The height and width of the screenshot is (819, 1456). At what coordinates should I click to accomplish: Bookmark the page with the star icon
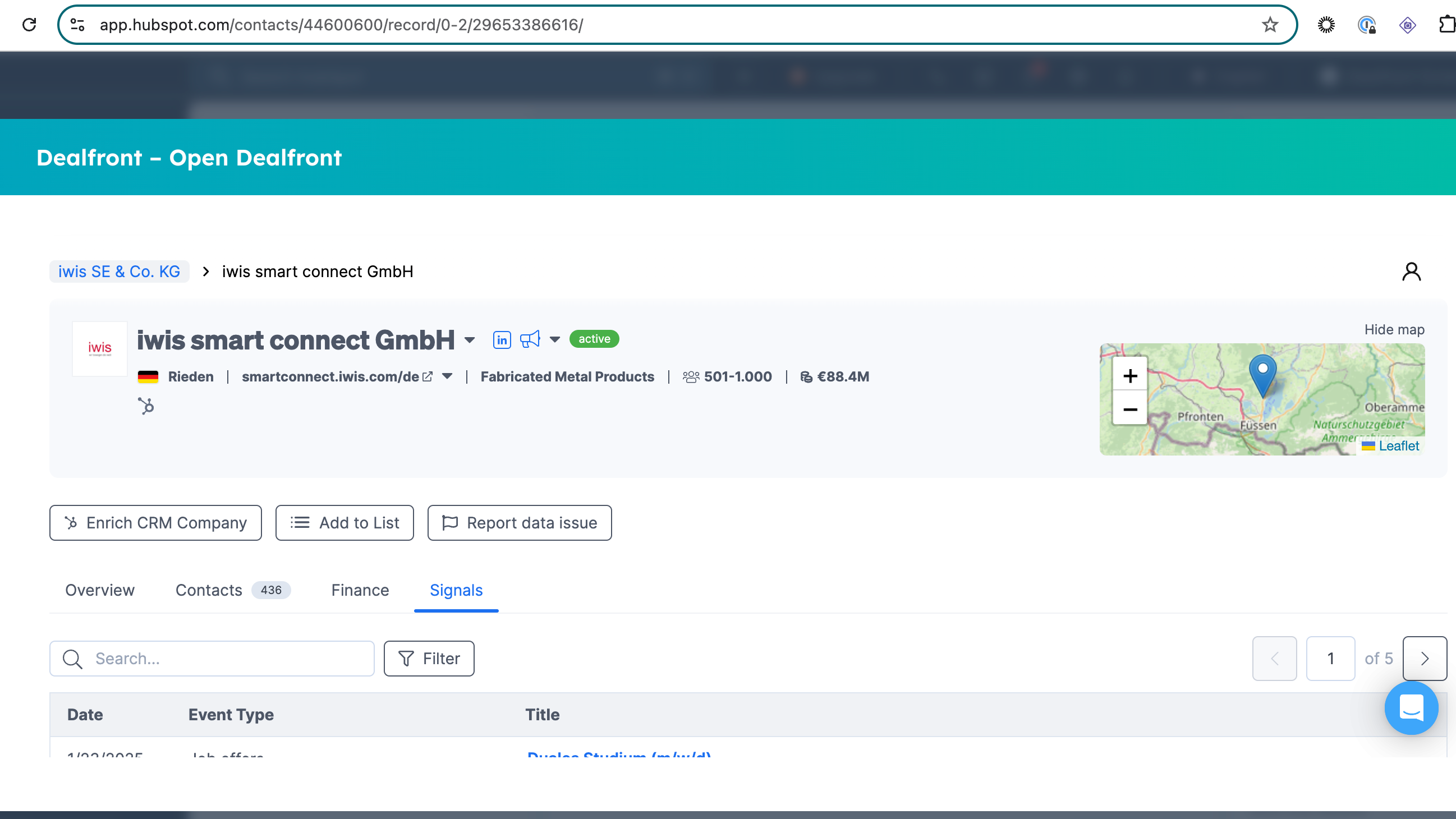pos(1269,24)
